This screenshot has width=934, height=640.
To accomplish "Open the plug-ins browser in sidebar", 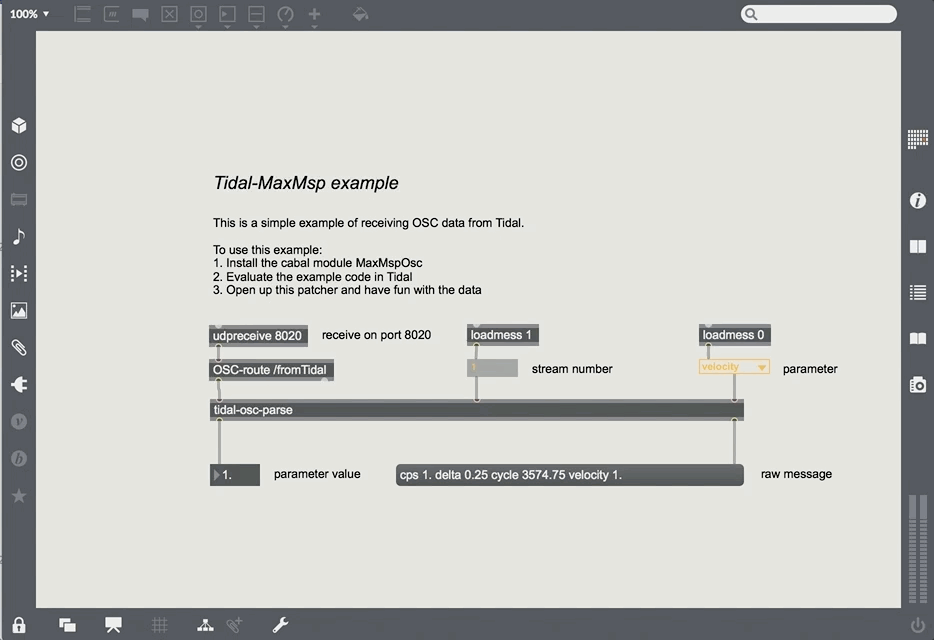I will tap(19, 384).
